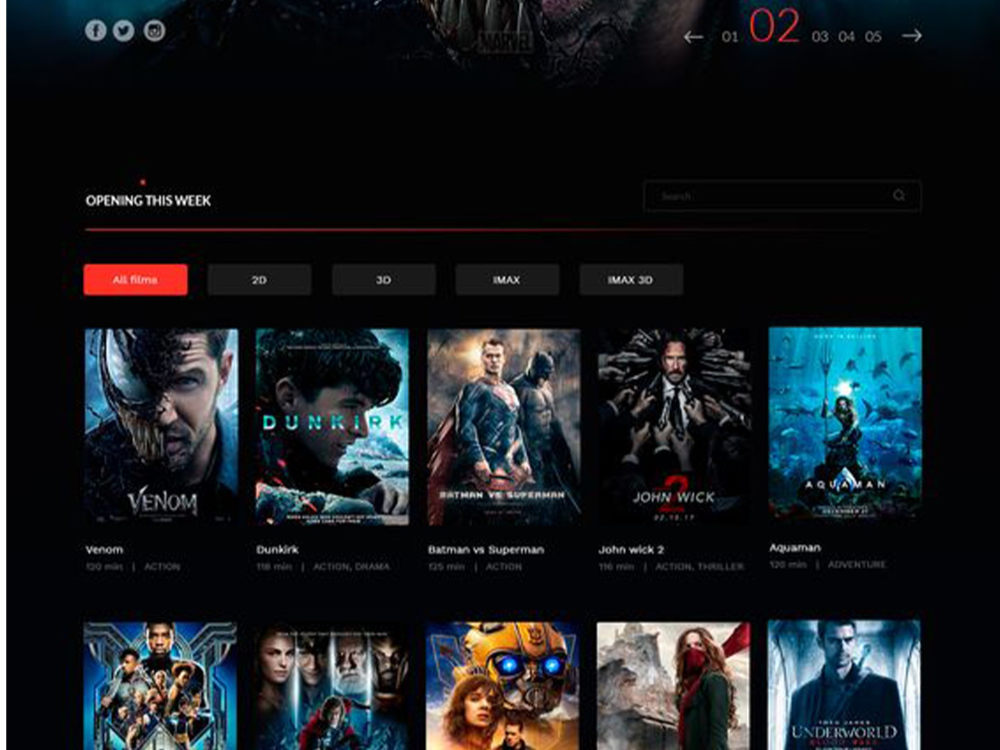Click the OPENING THIS WEEK heading
Screen dimensions: 1000x750
click(x=148, y=200)
